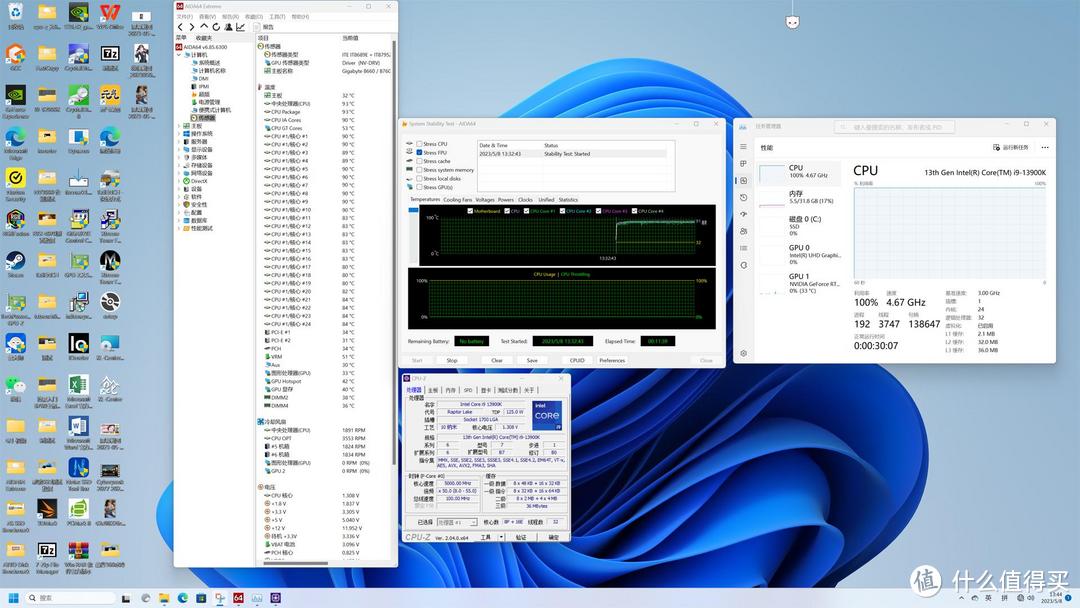Screen dimensions: 1080x608
Task: Open the AIDA64 graph chart toolbar icon
Action: [240, 27]
